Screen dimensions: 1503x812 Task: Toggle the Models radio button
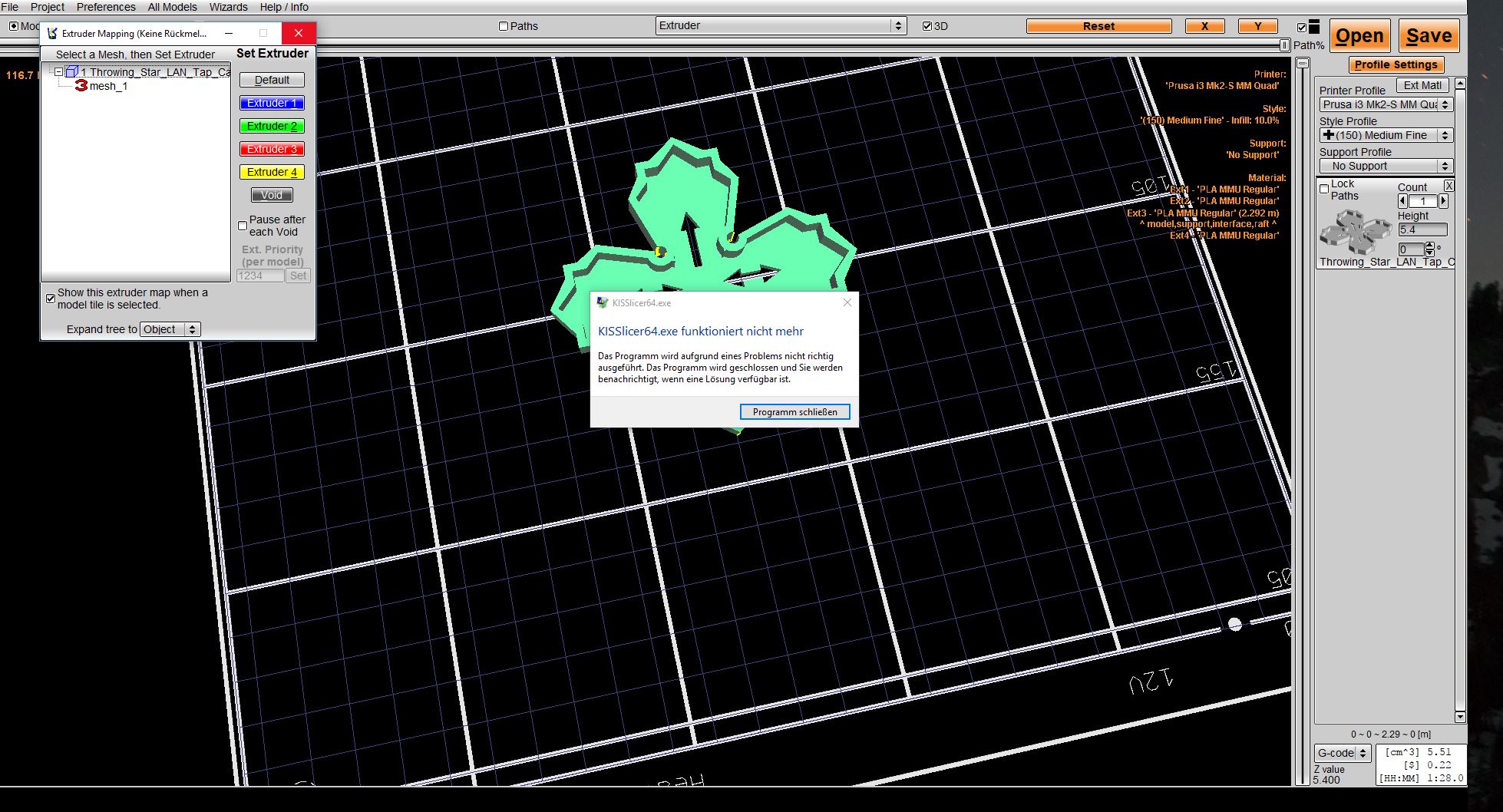[x=14, y=26]
